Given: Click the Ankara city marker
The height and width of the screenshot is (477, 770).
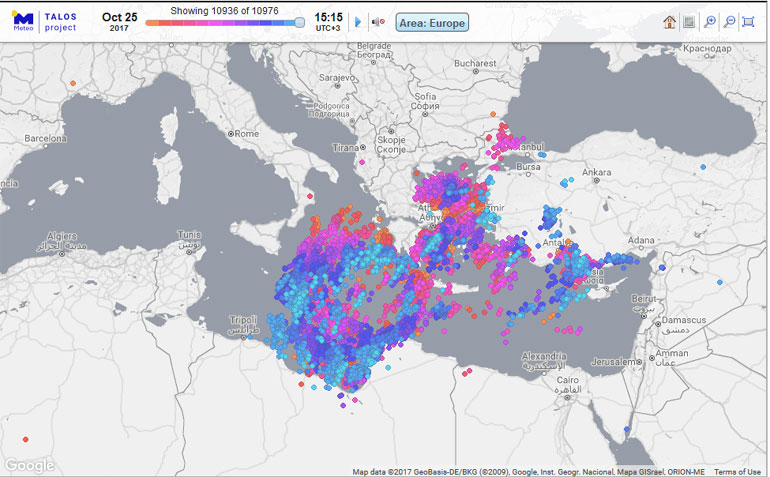Looking at the screenshot, I should point(596,172).
